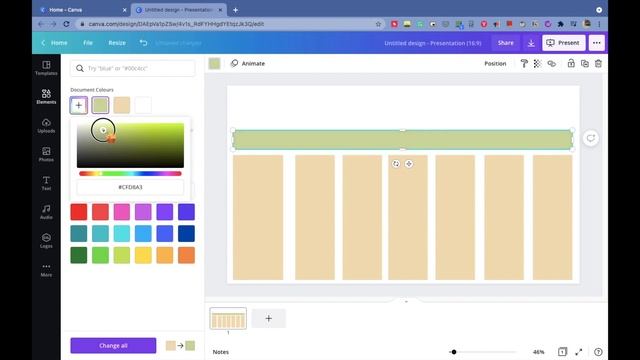
Task: Click the Present button
Action: (563, 43)
